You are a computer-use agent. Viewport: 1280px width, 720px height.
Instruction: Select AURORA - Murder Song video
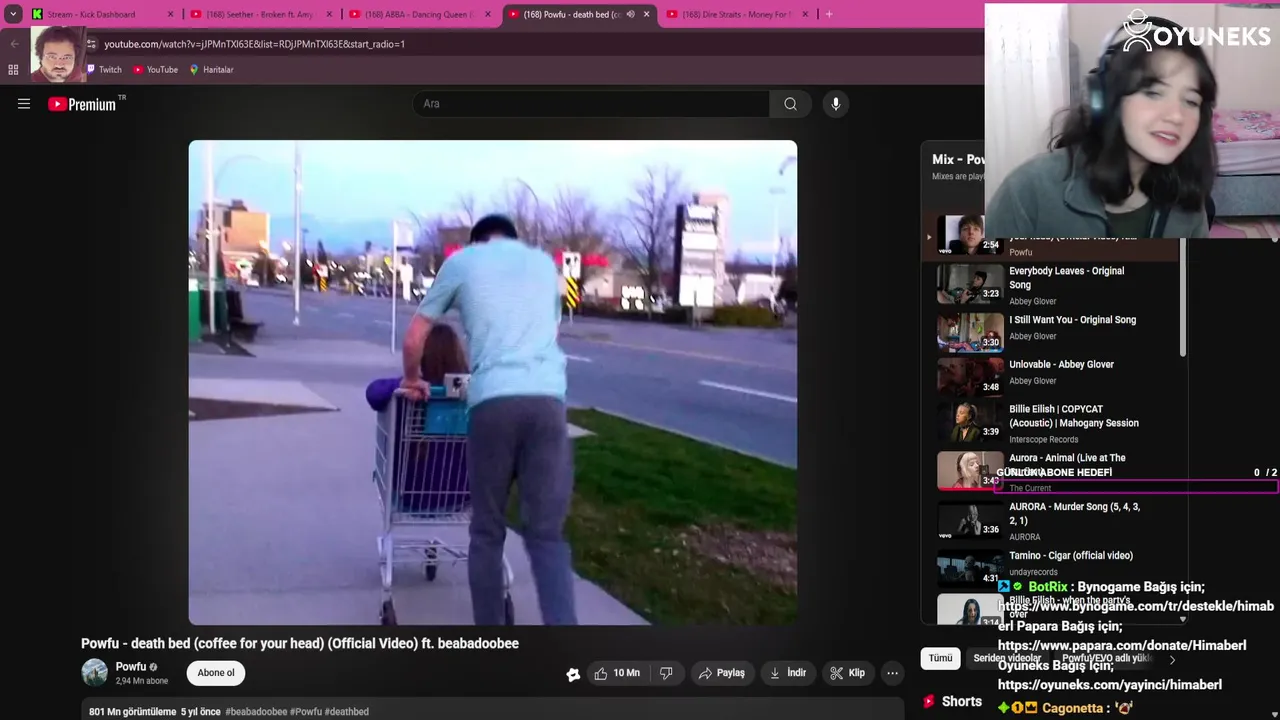click(x=1074, y=514)
